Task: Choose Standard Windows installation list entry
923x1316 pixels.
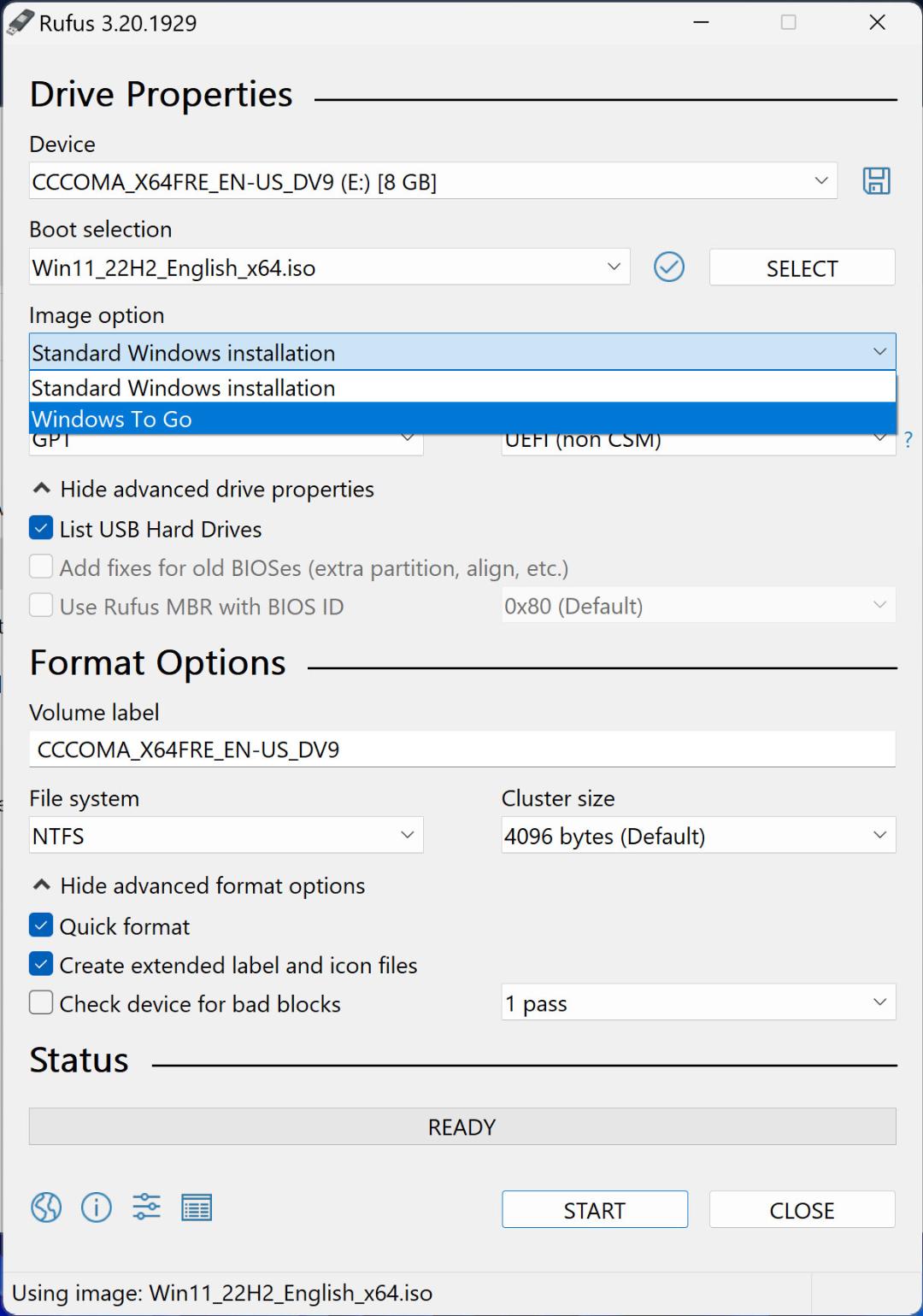Action: tap(462, 388)
